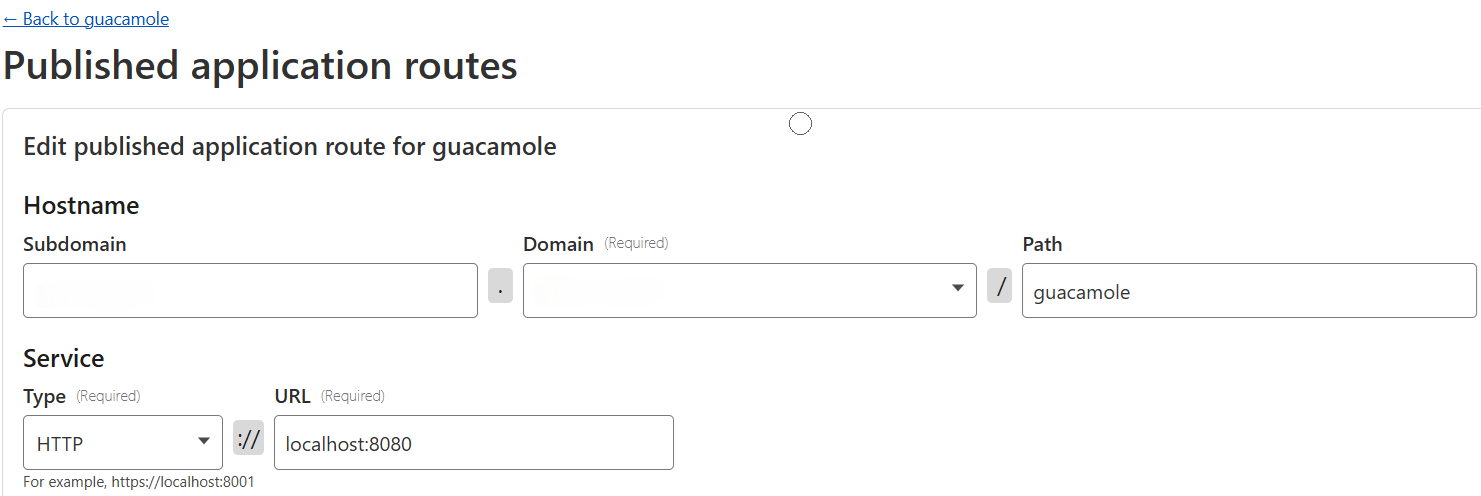Click the https://localhost:8001 example hint text
Screen dimensions: 1481x496
click(139, 482)
